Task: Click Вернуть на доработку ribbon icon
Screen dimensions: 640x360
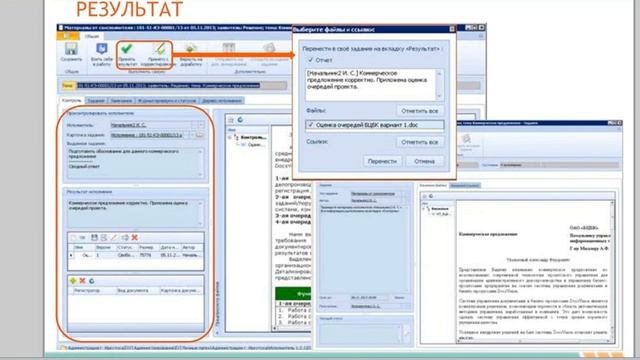Action: (x=190, y=49)
